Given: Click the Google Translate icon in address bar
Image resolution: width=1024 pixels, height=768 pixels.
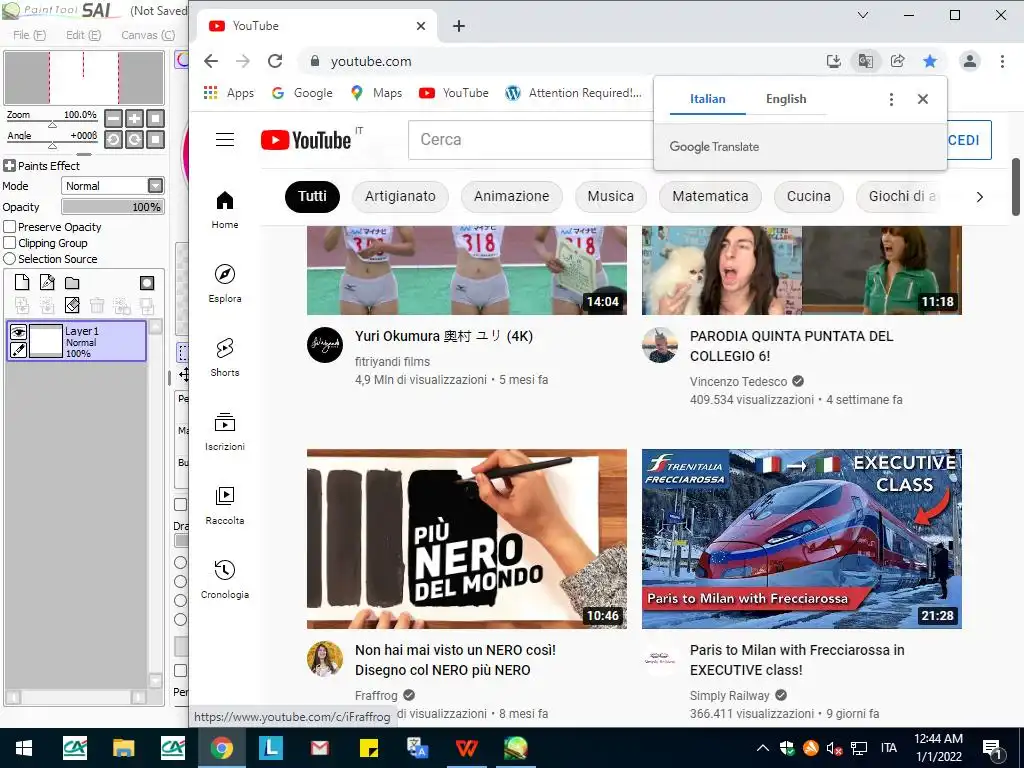Looking at the screenshot, I should (865, 61).
